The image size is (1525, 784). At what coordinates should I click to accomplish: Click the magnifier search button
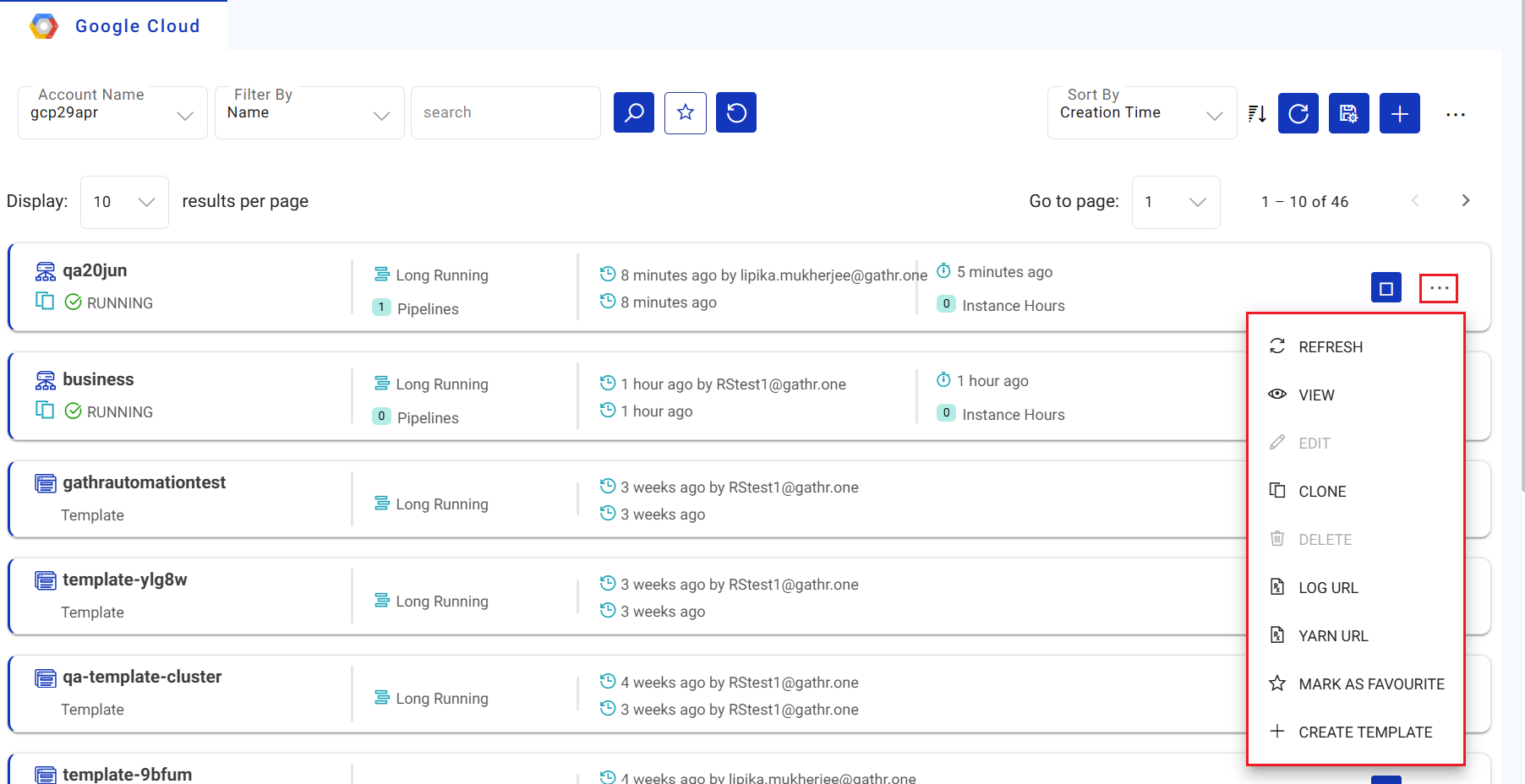coord(634,112)
